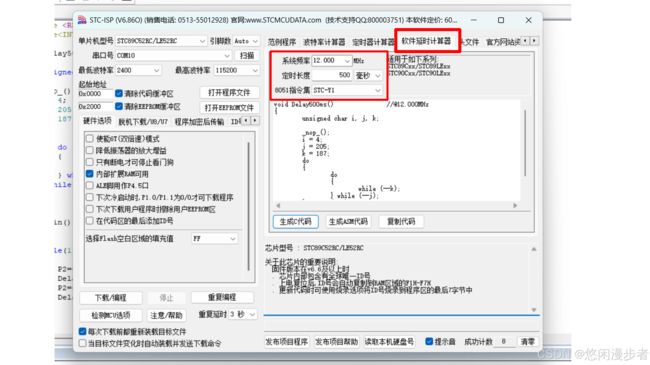Click down arrow of chip info scrollbar

click(x=534, y=309)
